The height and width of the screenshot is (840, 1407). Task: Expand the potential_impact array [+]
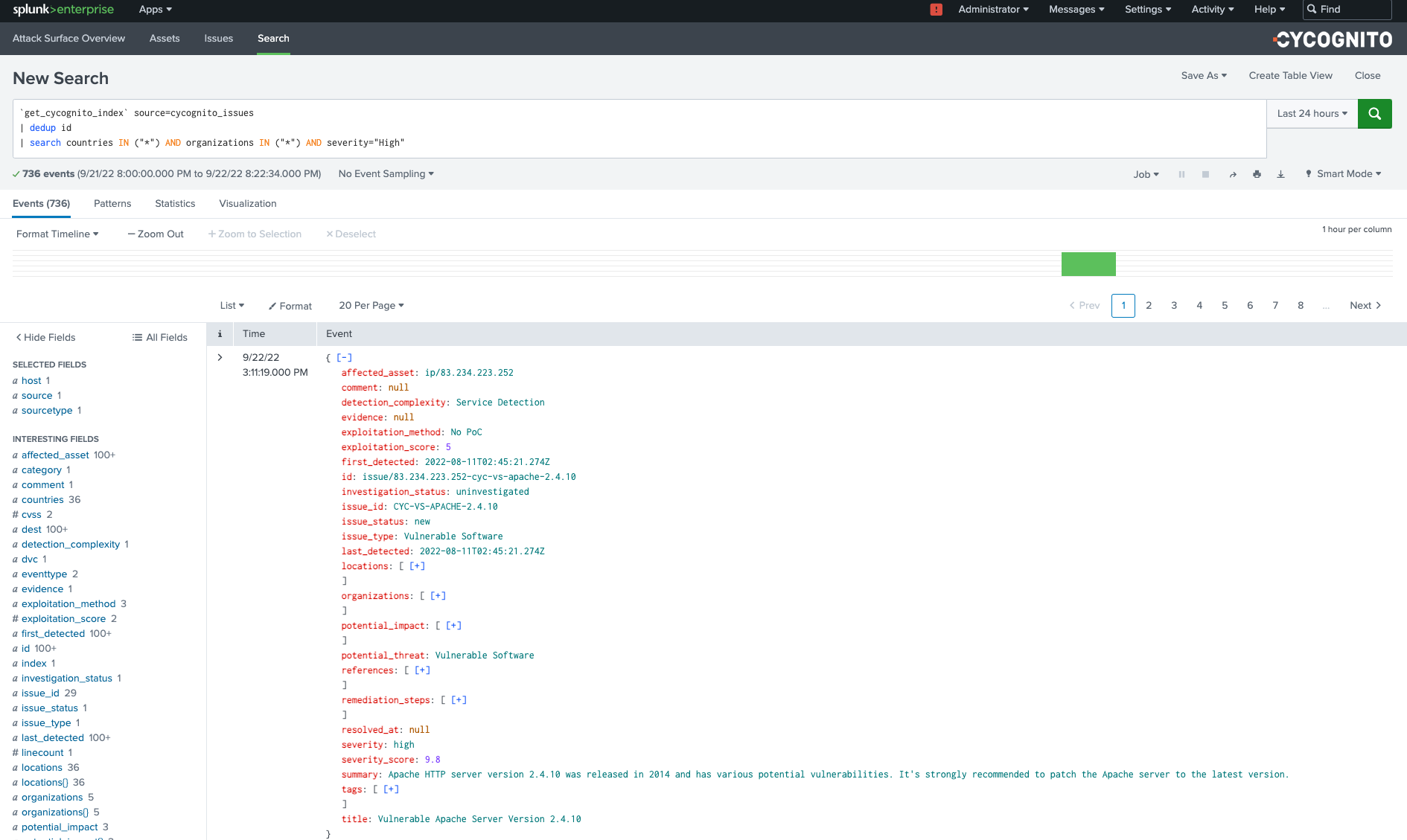point(453,626)
